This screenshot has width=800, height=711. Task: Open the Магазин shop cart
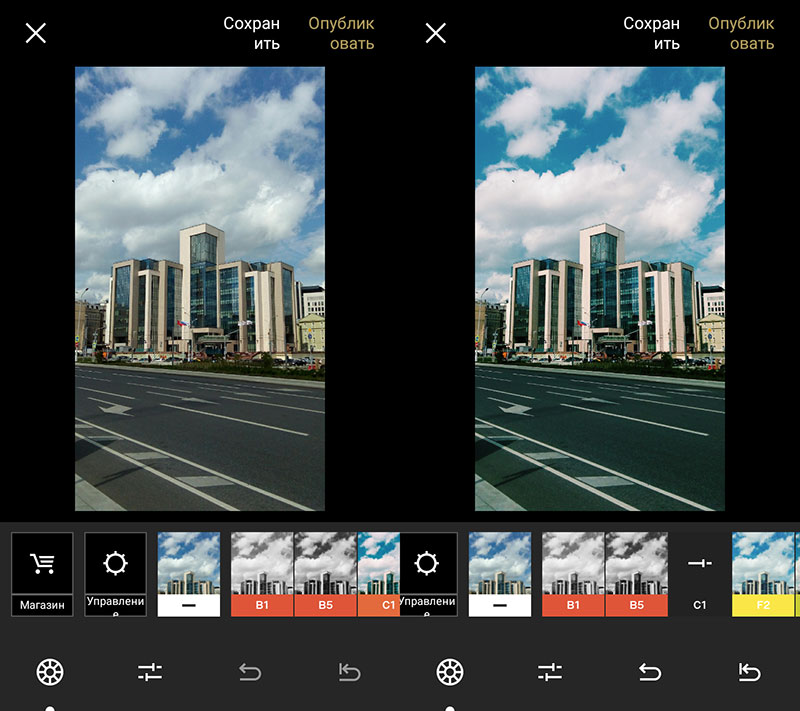pos(42,574)
